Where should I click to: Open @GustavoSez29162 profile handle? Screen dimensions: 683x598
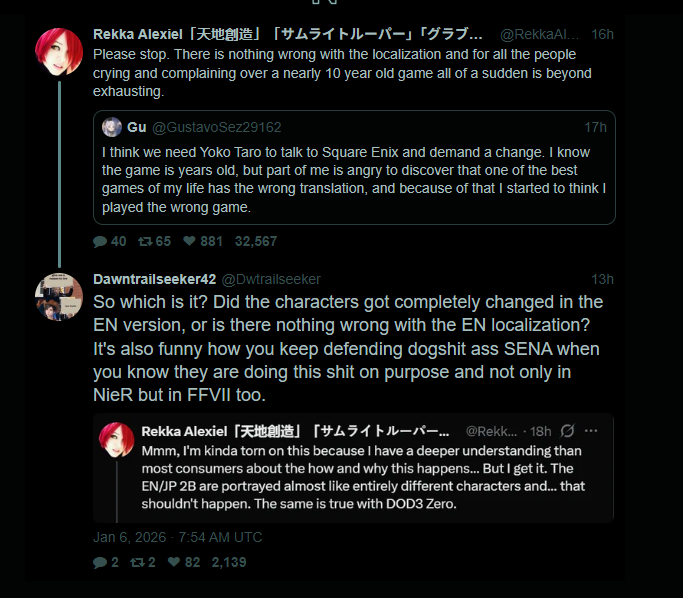[x=217, y=127]
